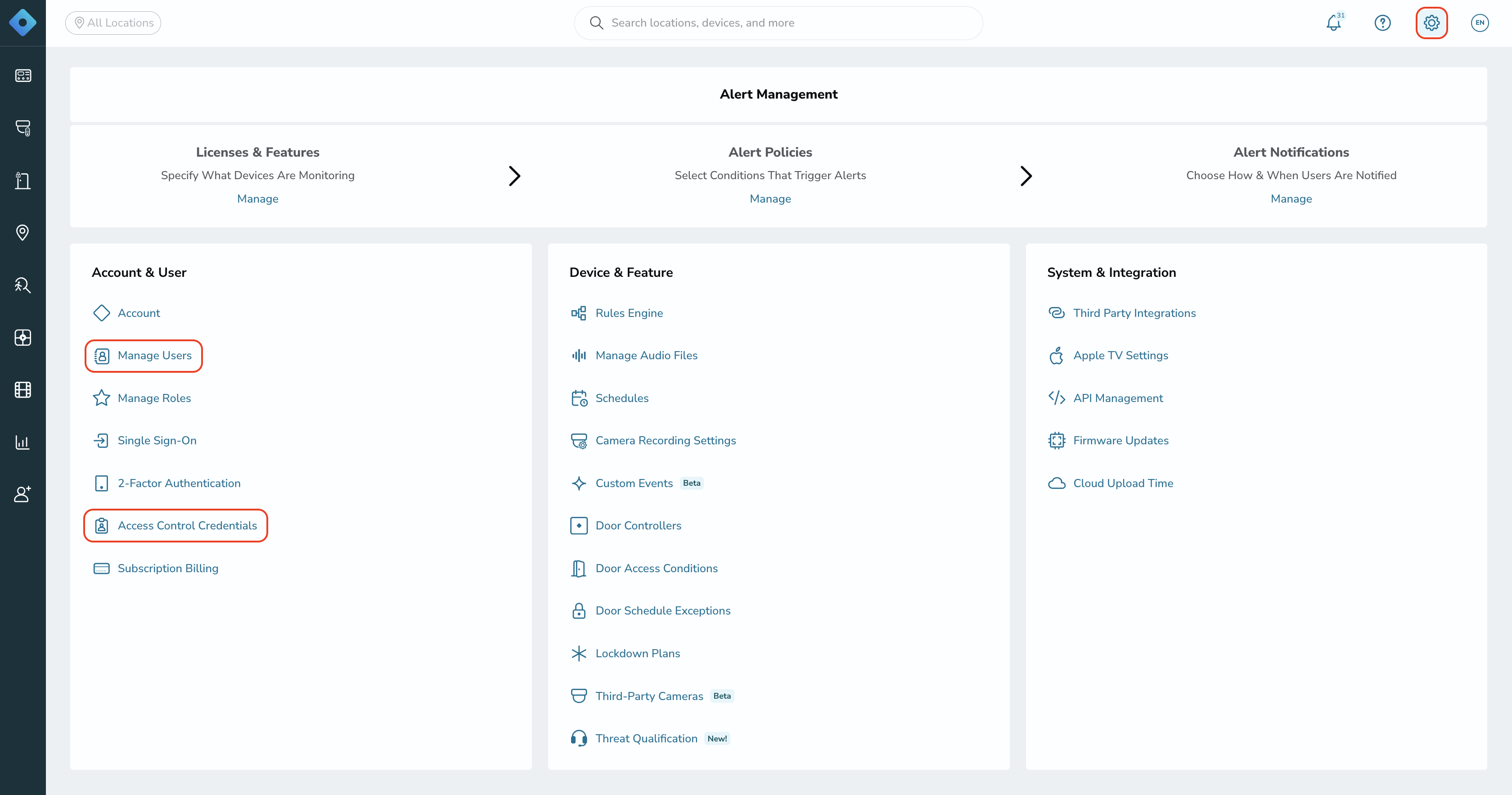The width and height of the screenshot is (1512, 795).
Task: Click the person search icon in sidebar
Action: tap(22, 285)
